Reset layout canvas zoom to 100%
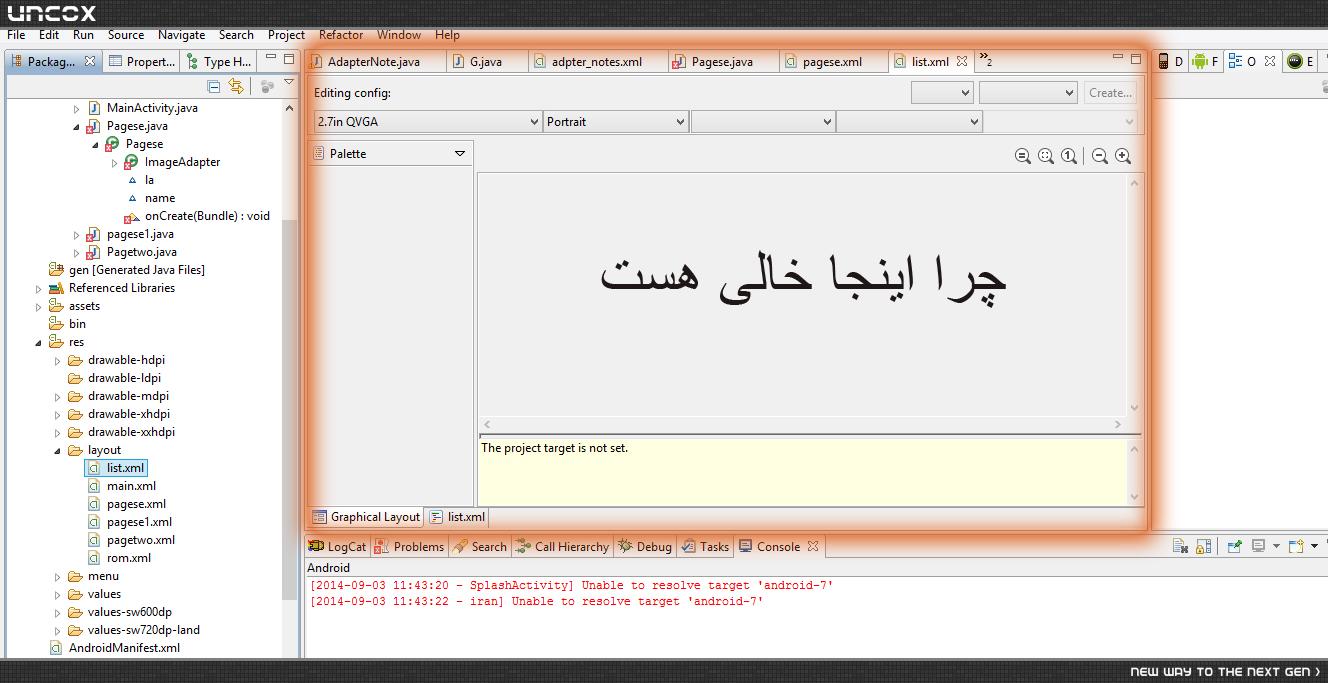This screenshot has width=1328, height=683. pyautogui.click(x=1069, y=156)
